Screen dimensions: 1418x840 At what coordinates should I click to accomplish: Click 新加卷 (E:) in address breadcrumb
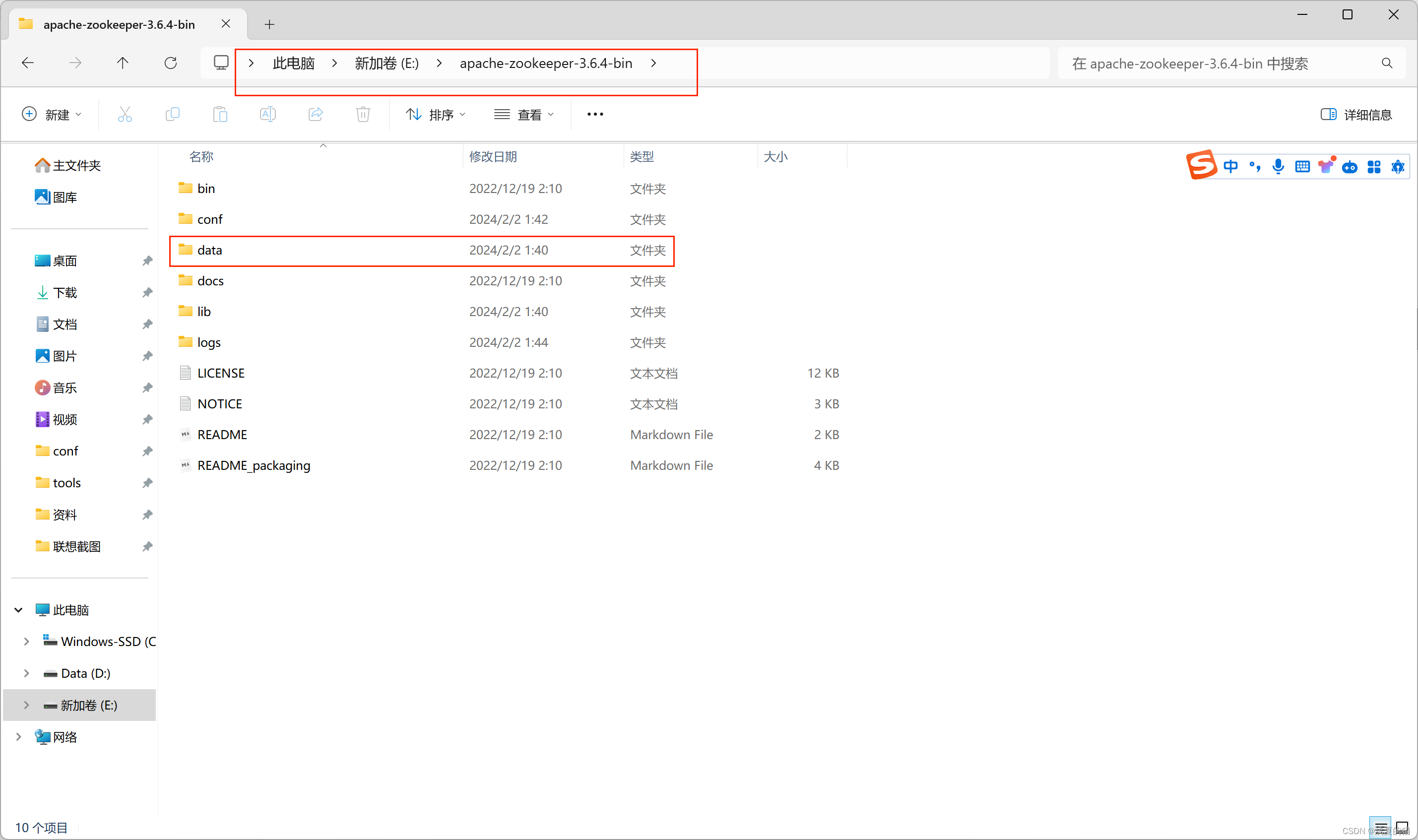click(387, 64)
